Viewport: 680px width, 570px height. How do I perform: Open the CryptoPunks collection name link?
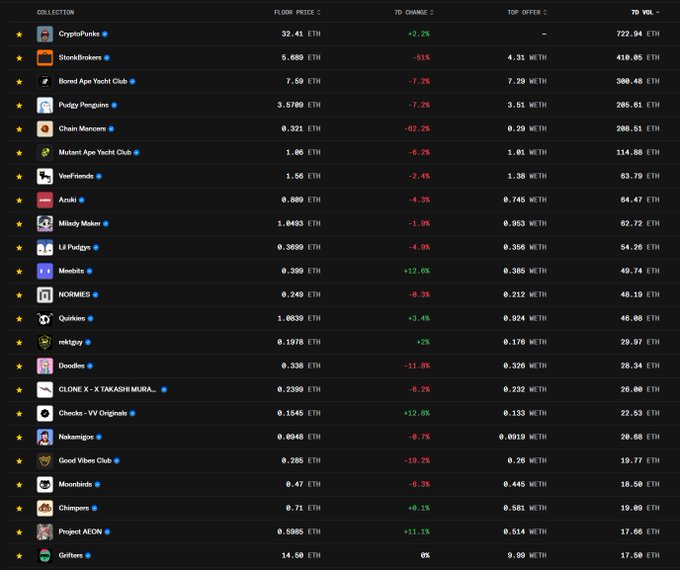point(79,34)
